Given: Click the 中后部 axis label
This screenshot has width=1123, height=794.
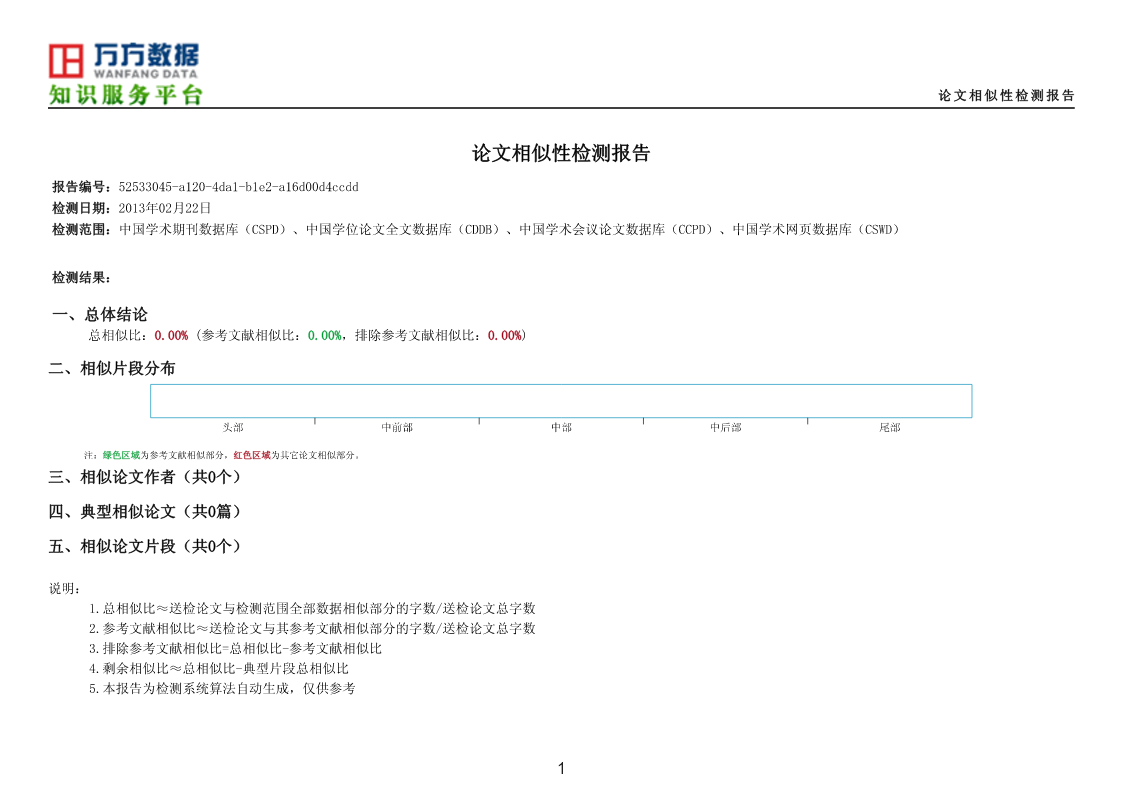Looking at the screenshot, I should [x=726, y=427].
